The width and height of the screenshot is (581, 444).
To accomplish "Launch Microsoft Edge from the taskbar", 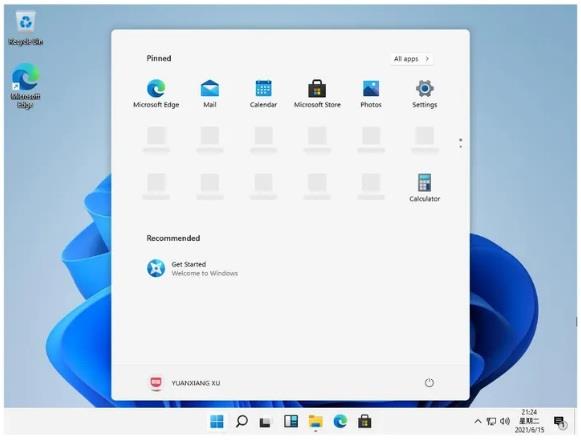I will click(x=340, y=421).
